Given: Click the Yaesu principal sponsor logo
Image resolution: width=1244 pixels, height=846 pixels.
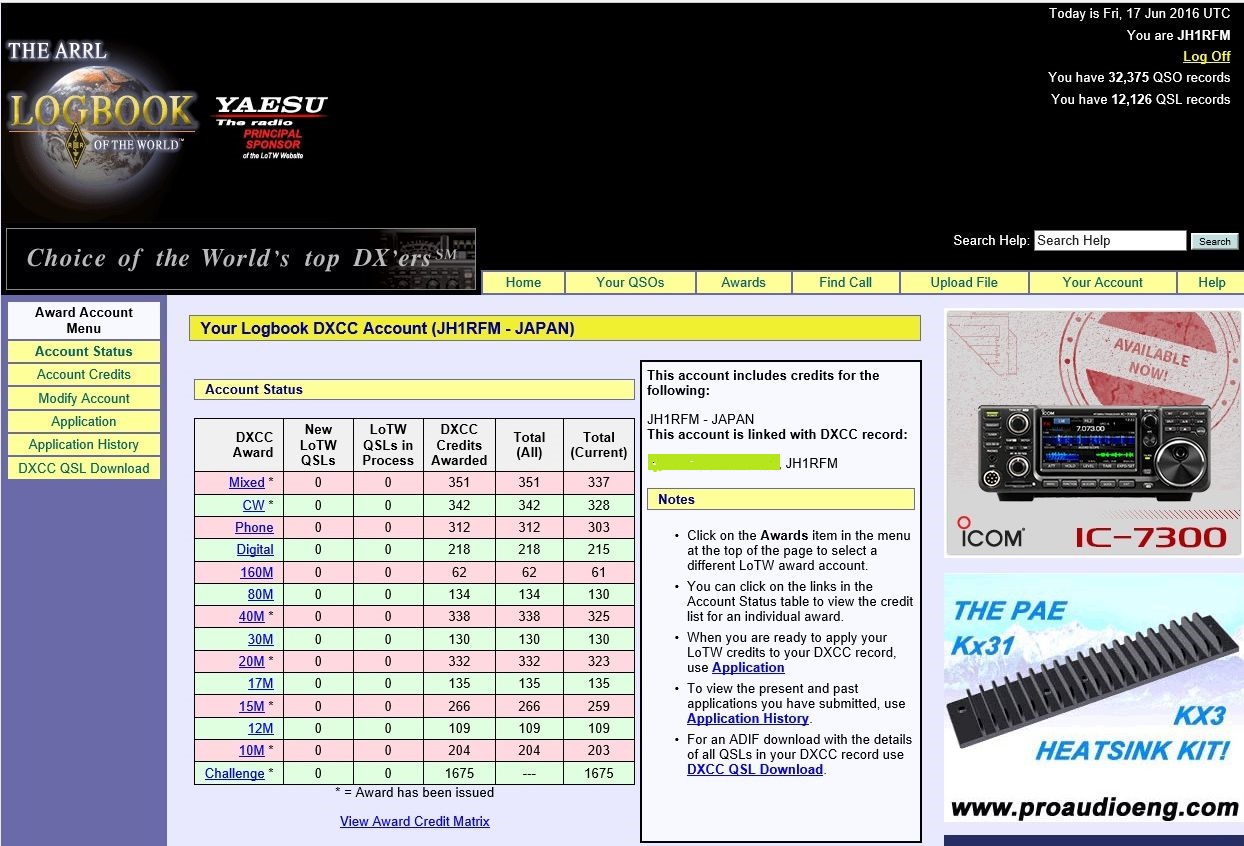Looking at the screenshot, I should tap(271, 126).
